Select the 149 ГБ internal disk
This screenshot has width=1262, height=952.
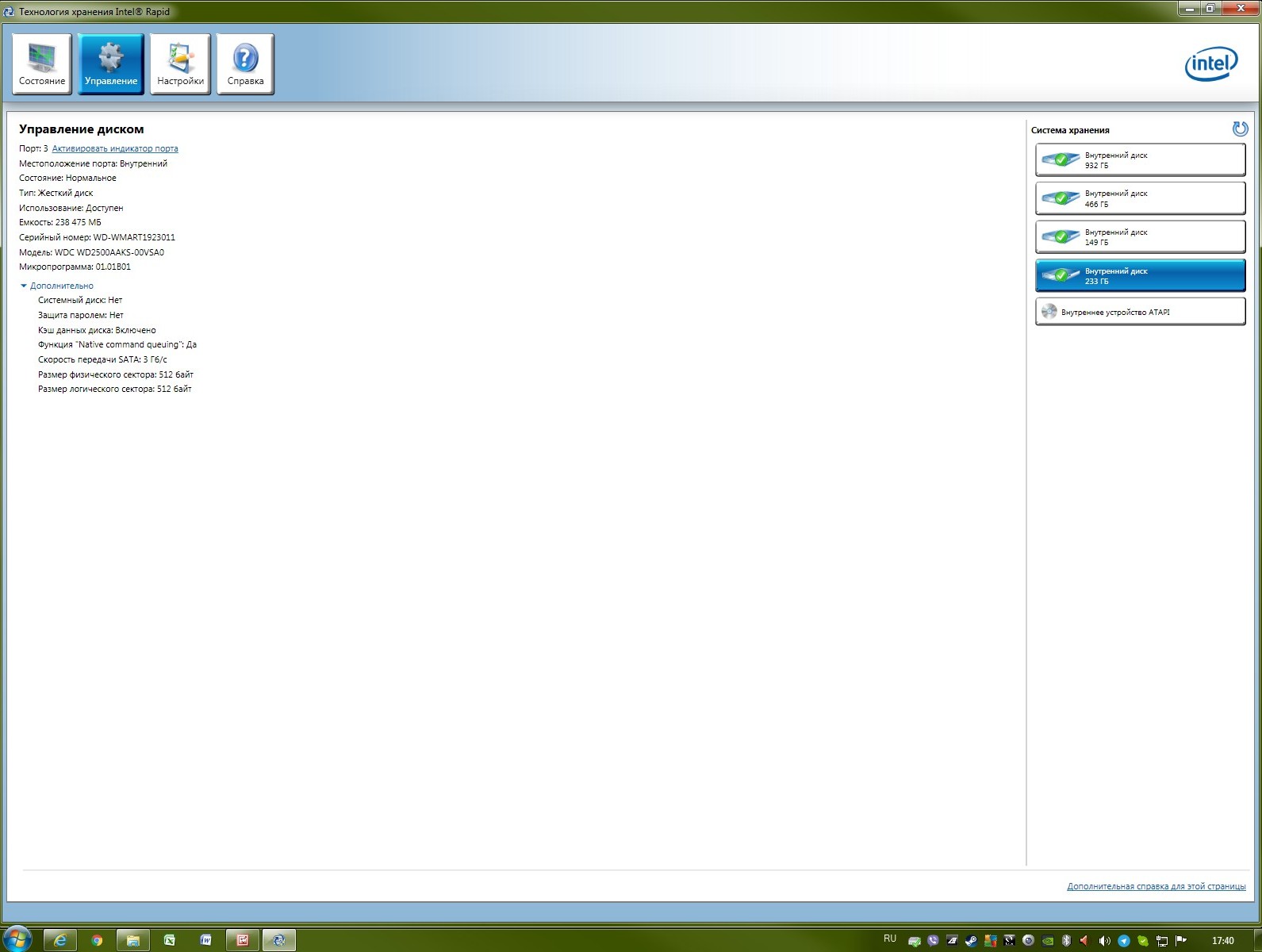1140,236
